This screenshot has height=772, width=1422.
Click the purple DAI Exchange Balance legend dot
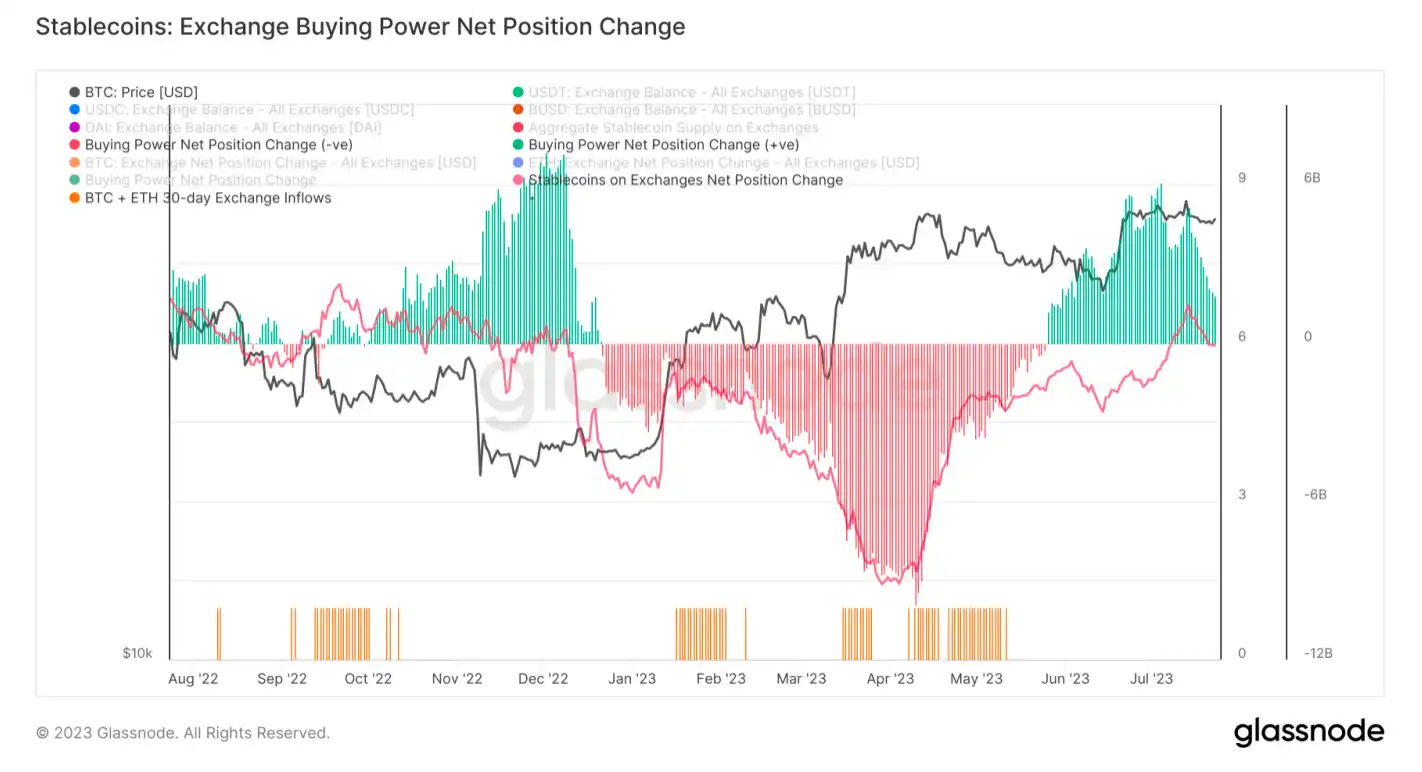click(75, 127)
